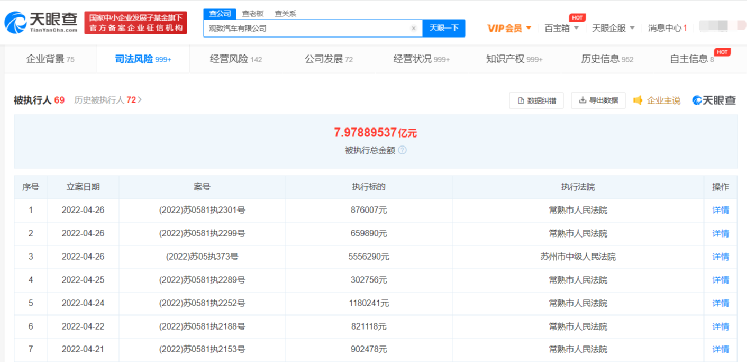Viewport: 747px width, 362px height.
Task: Switch to the 企业背景 tab
Action: [x=50, y=59]
